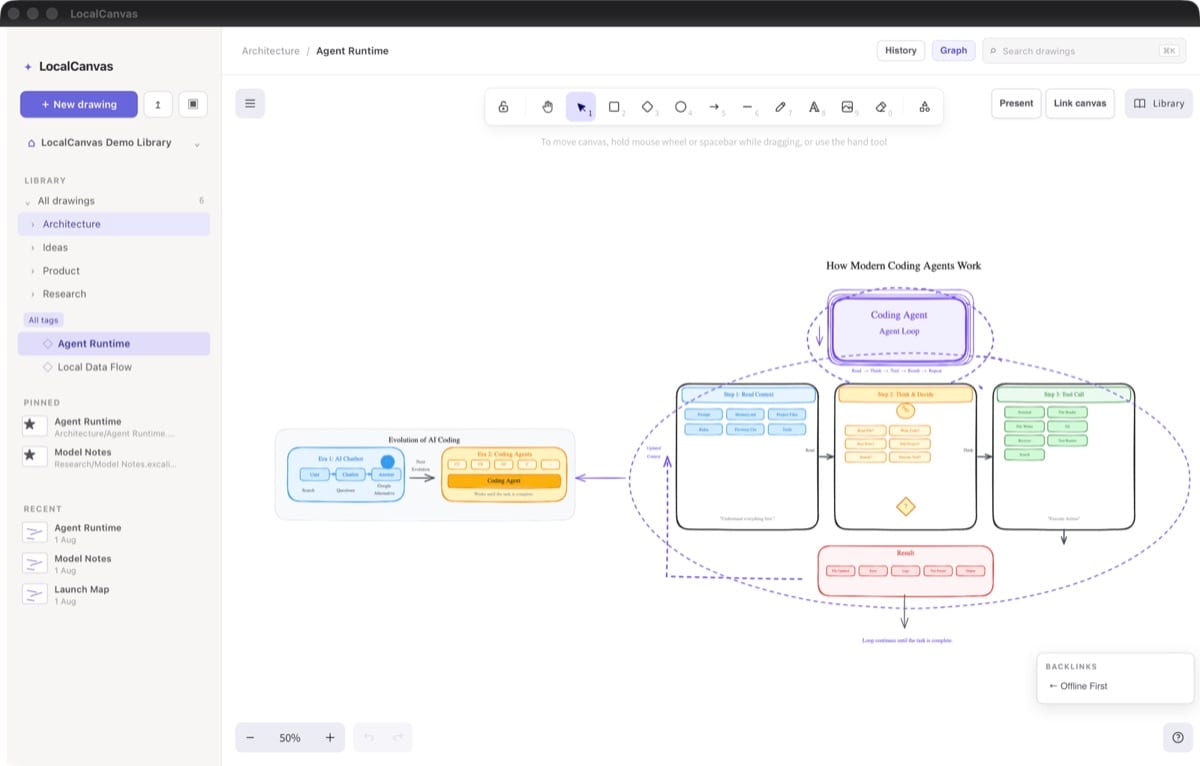Click the undo arrow button
This screenshot has width=1200, height=766.
coord(368,738)
